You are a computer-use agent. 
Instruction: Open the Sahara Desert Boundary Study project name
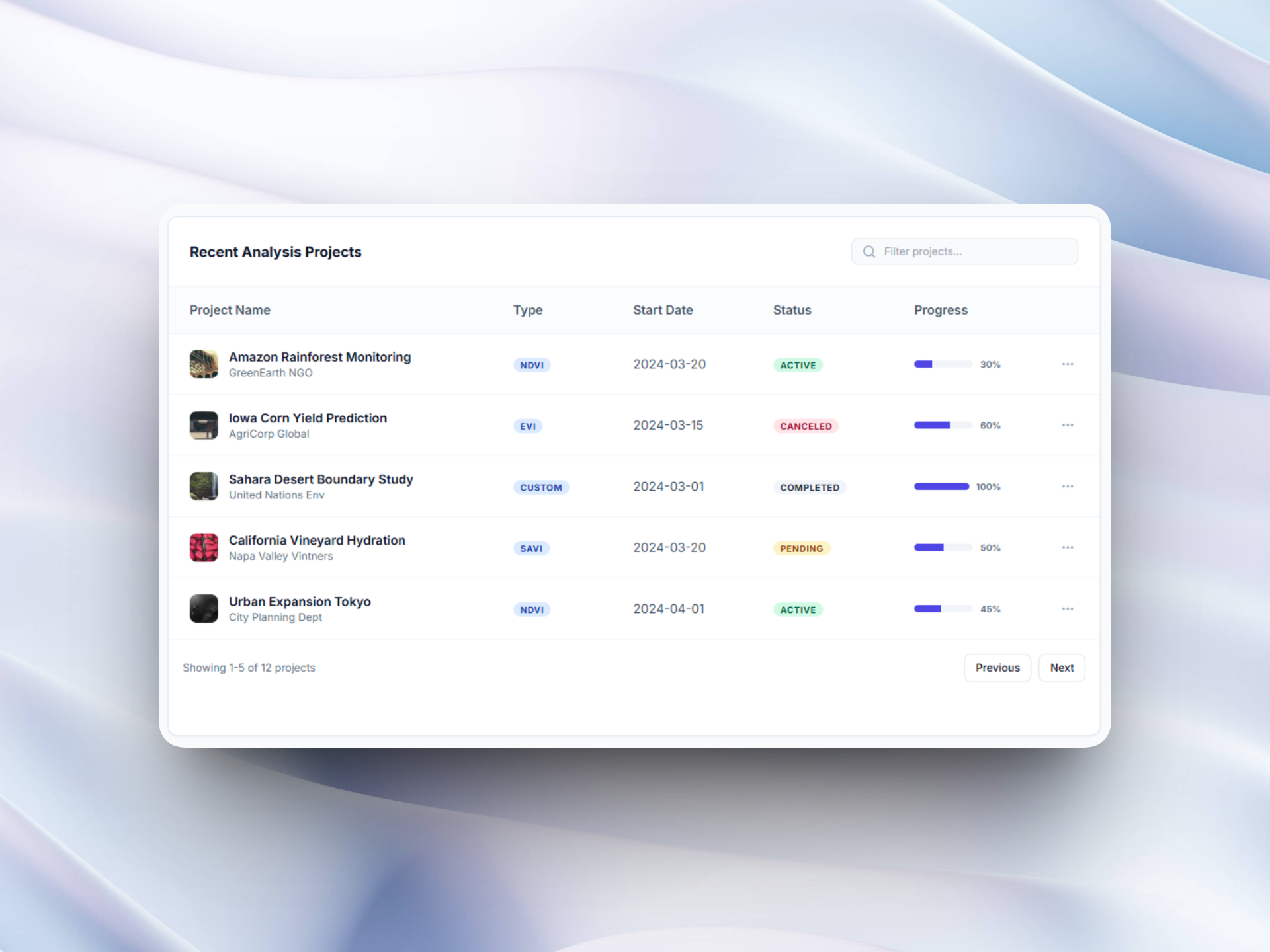tap(321, 479)
